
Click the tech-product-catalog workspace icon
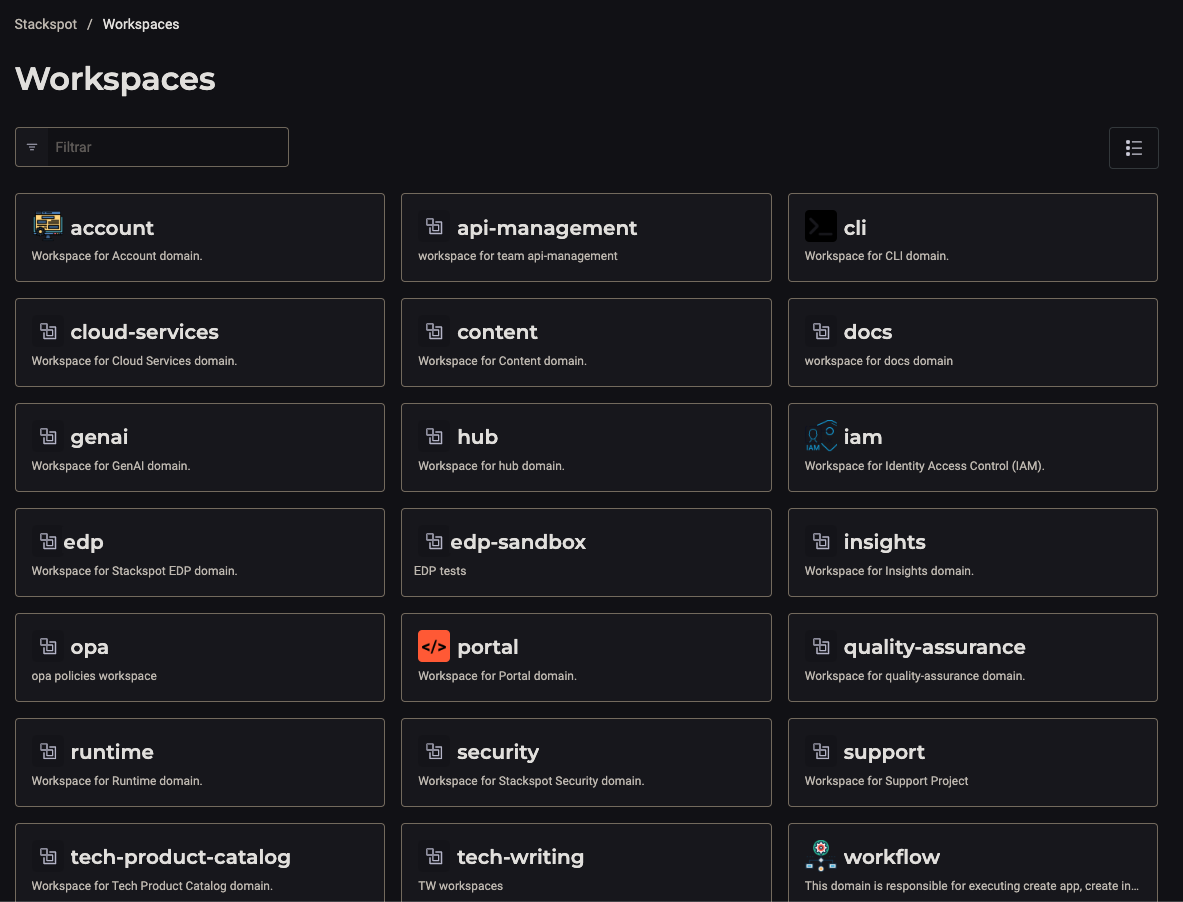click(48, 855)
